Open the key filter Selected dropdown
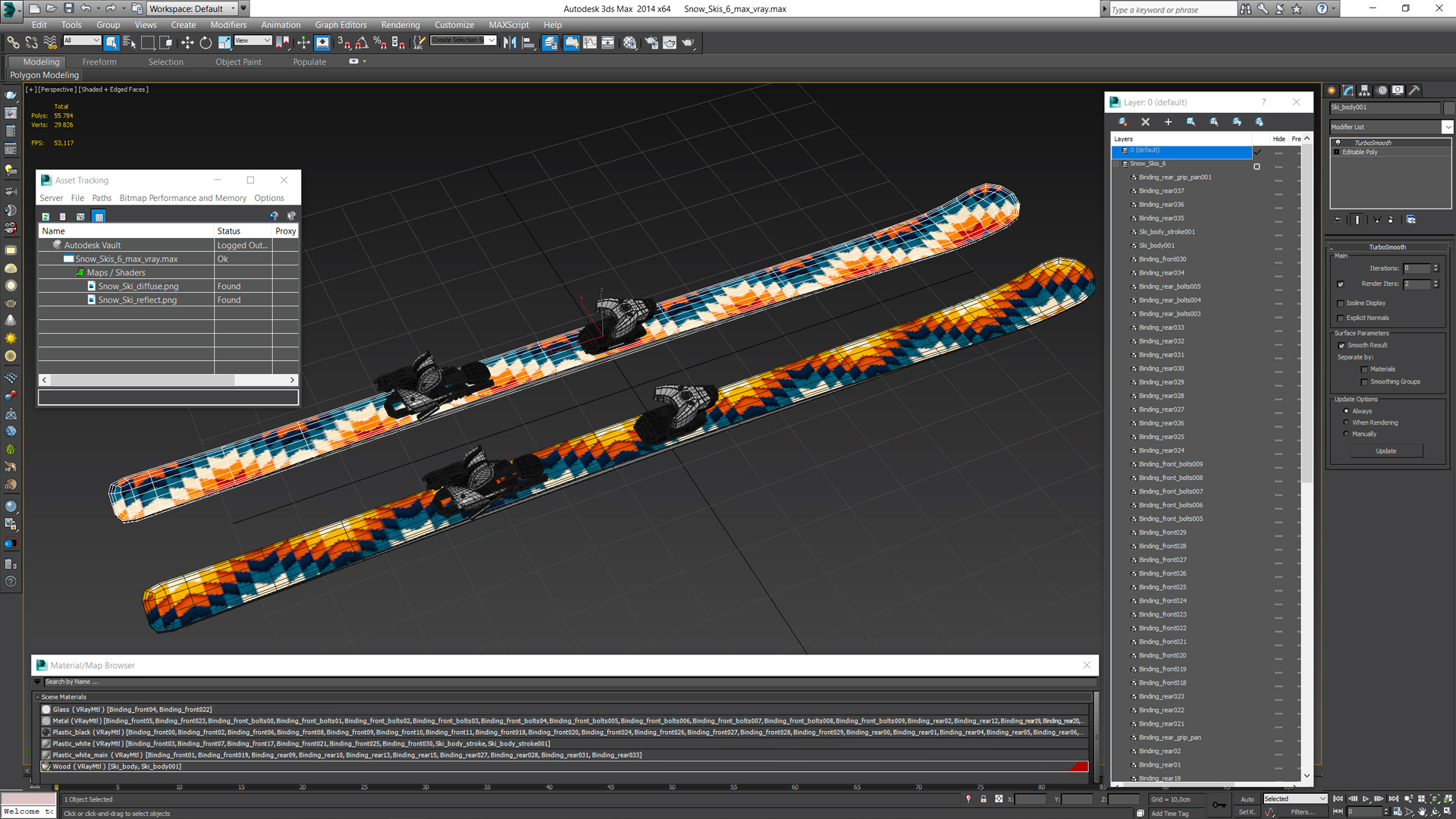The image size is (1456, 819). 1294,799
